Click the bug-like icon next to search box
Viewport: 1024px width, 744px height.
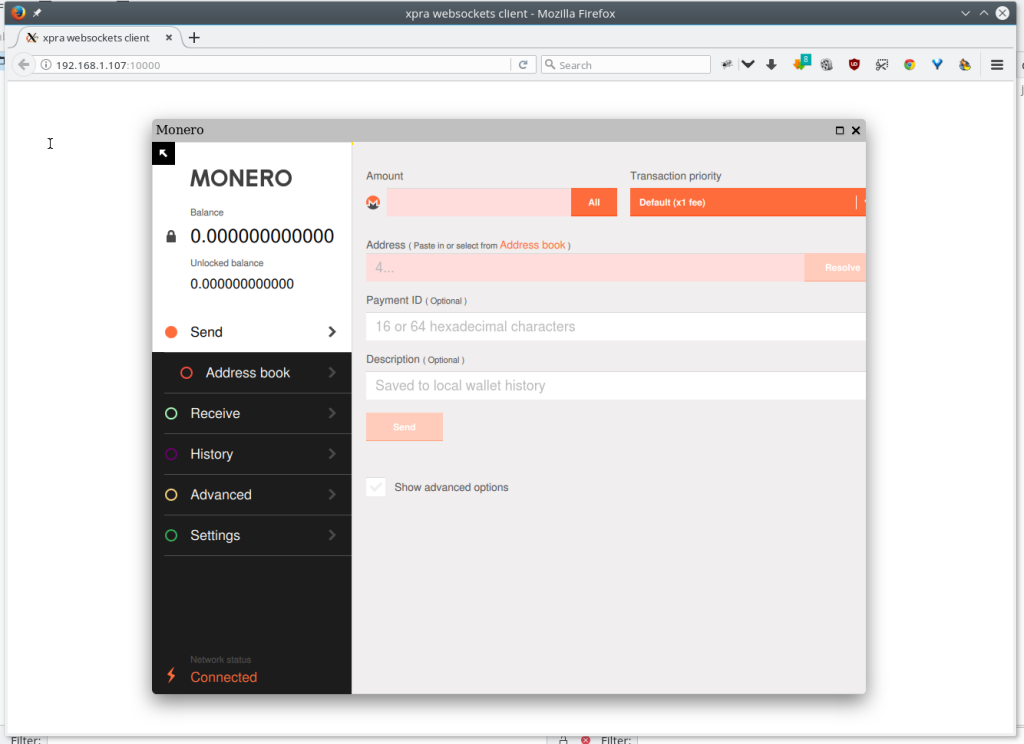pos(726,65)
